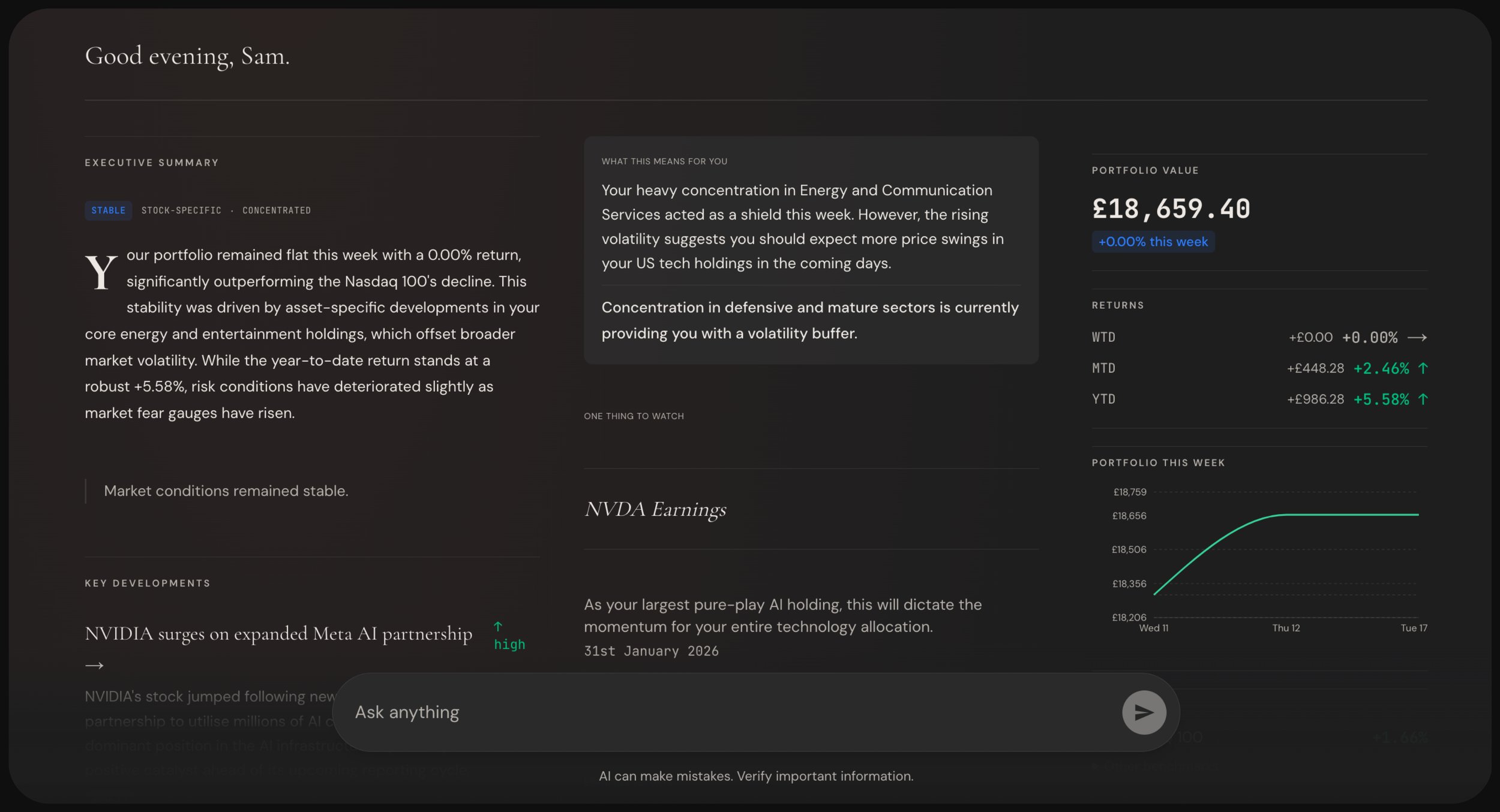This screenshot has width=1500, height=812.
Task: Open the 'NVDA Earnings' item
Action: click(x=655, y=510)
